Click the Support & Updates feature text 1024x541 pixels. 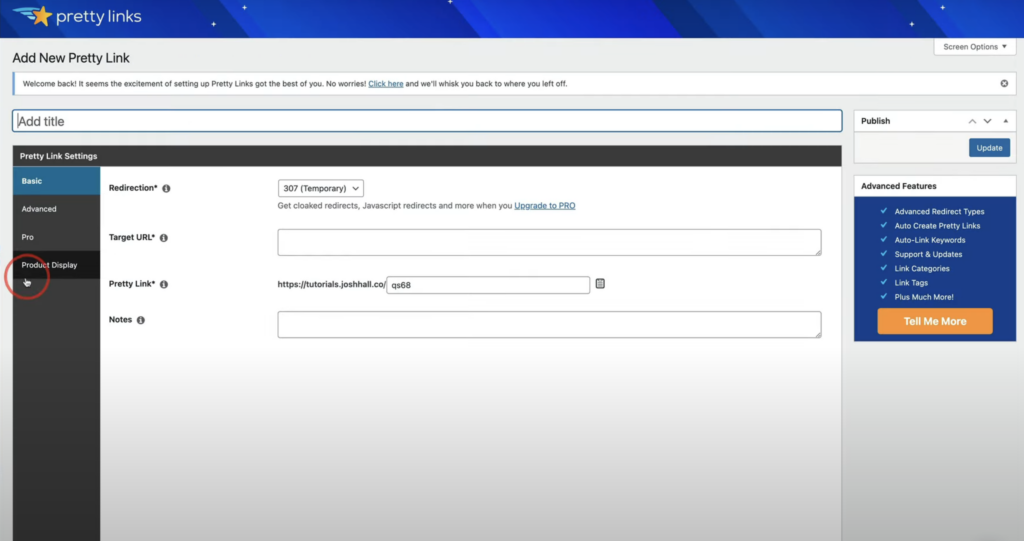point(928,255)
